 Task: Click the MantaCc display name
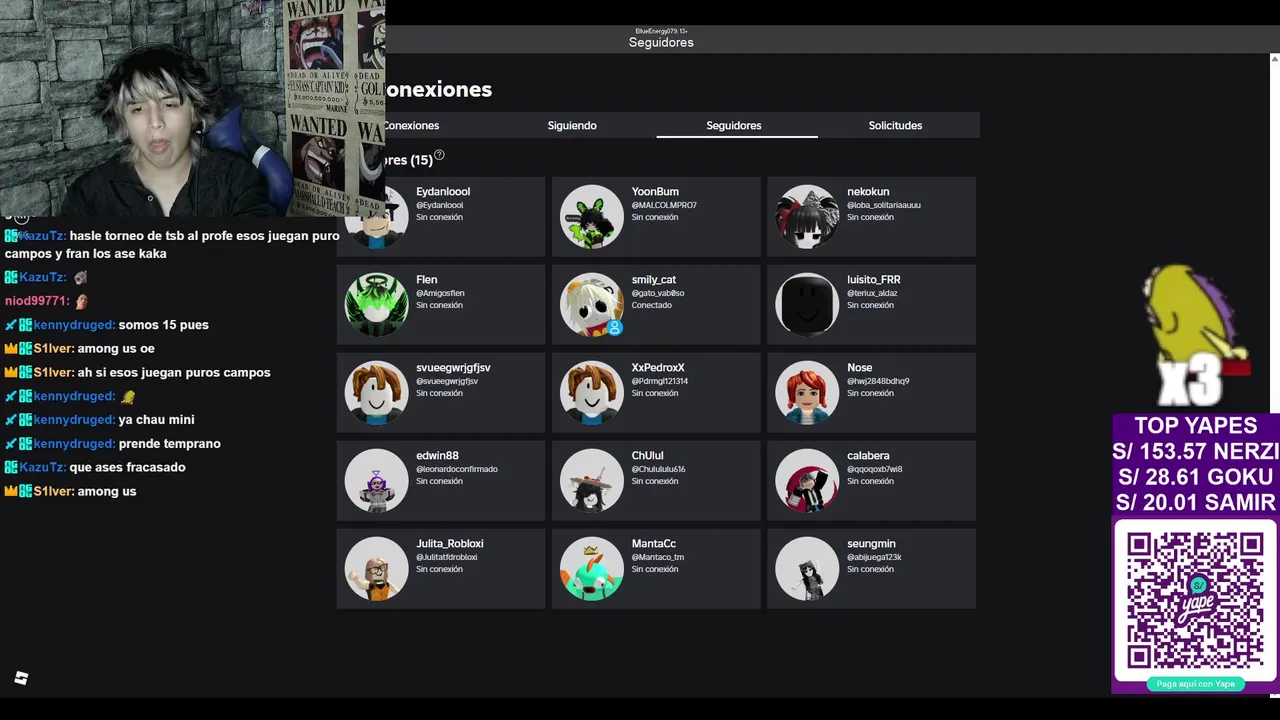654,544
